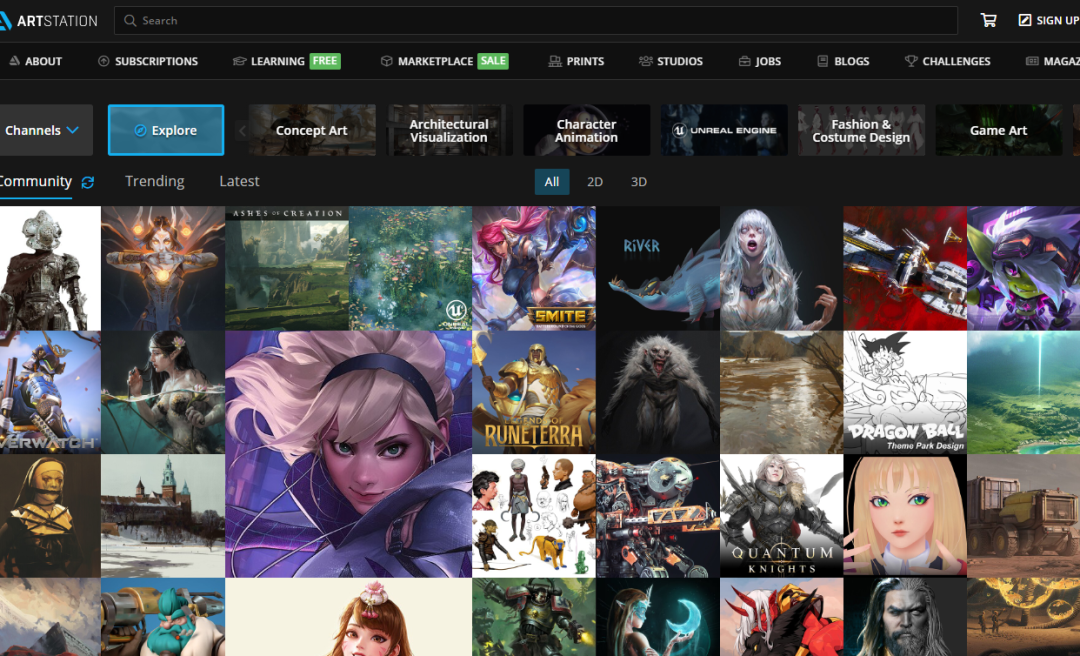Screen dimensions: 1080x656
Task: Open the purple goblin character artwork
Action: point(1024,268)
